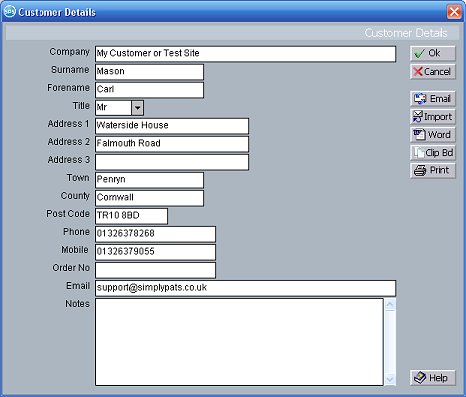Click the Mobile field 01326379055
Image resolution: width=466 pixels, height=397 pixels.
155,252
